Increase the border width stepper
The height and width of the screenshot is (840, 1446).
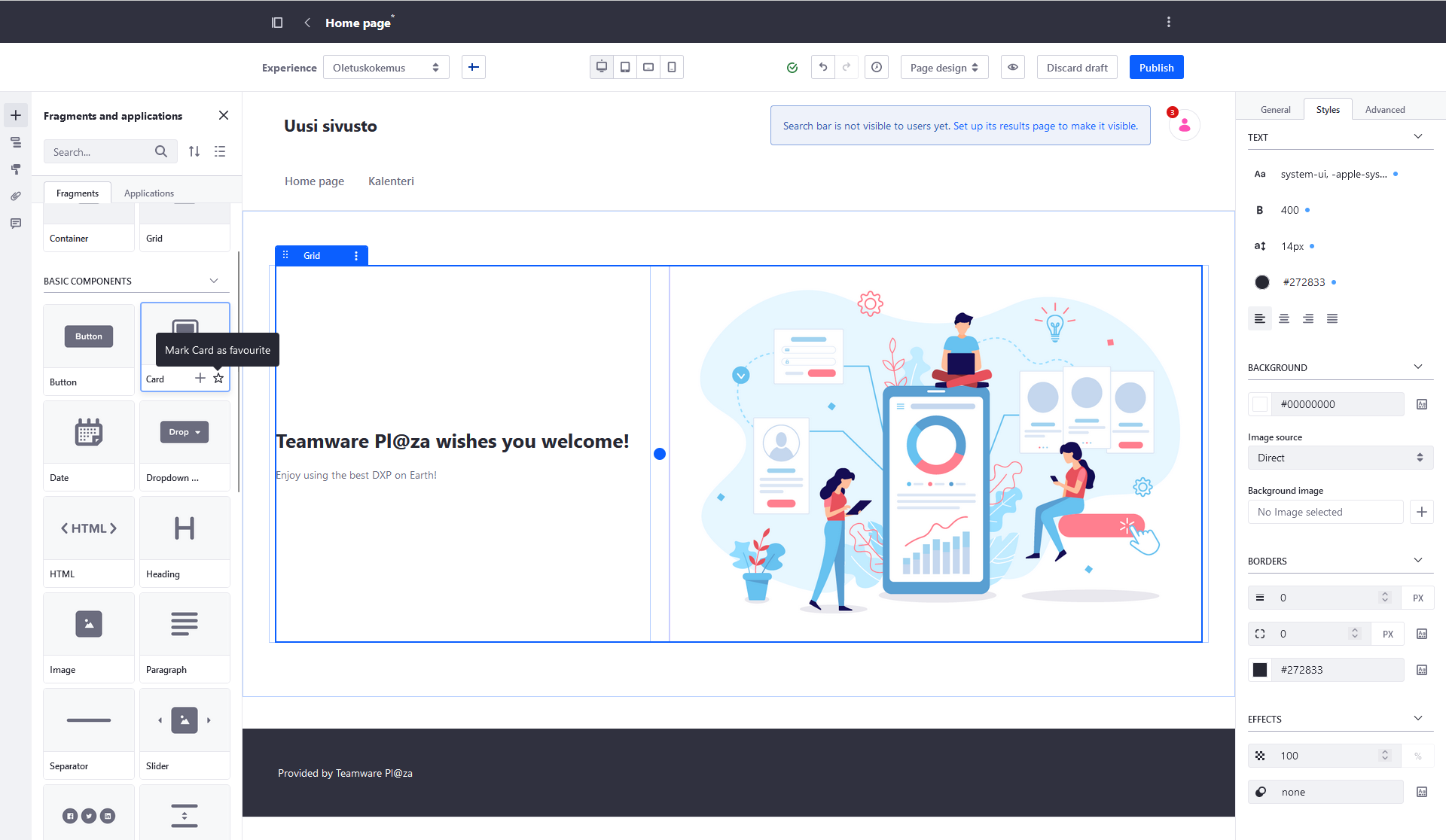pyautogui.click(x=1384, y=594)
